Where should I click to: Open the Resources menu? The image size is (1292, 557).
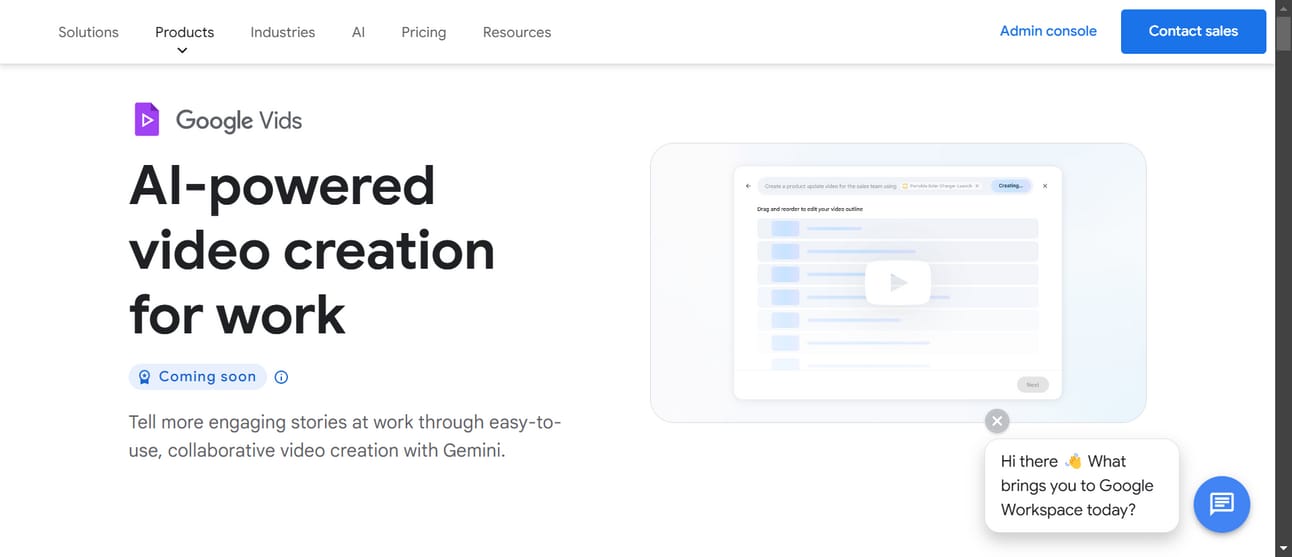[517, 32]
